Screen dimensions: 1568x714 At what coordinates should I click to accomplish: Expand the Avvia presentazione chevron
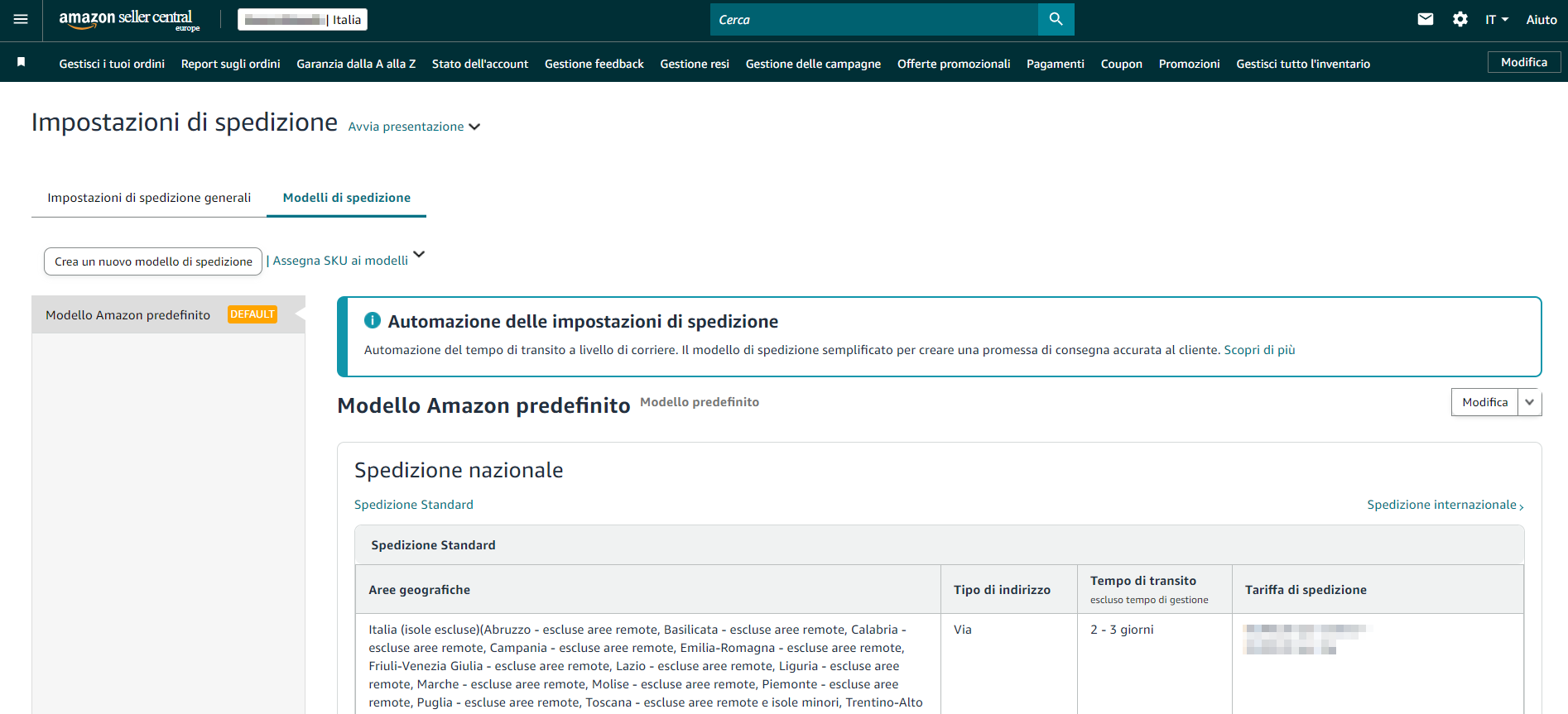pyautogui.click(x=474, y=127)
